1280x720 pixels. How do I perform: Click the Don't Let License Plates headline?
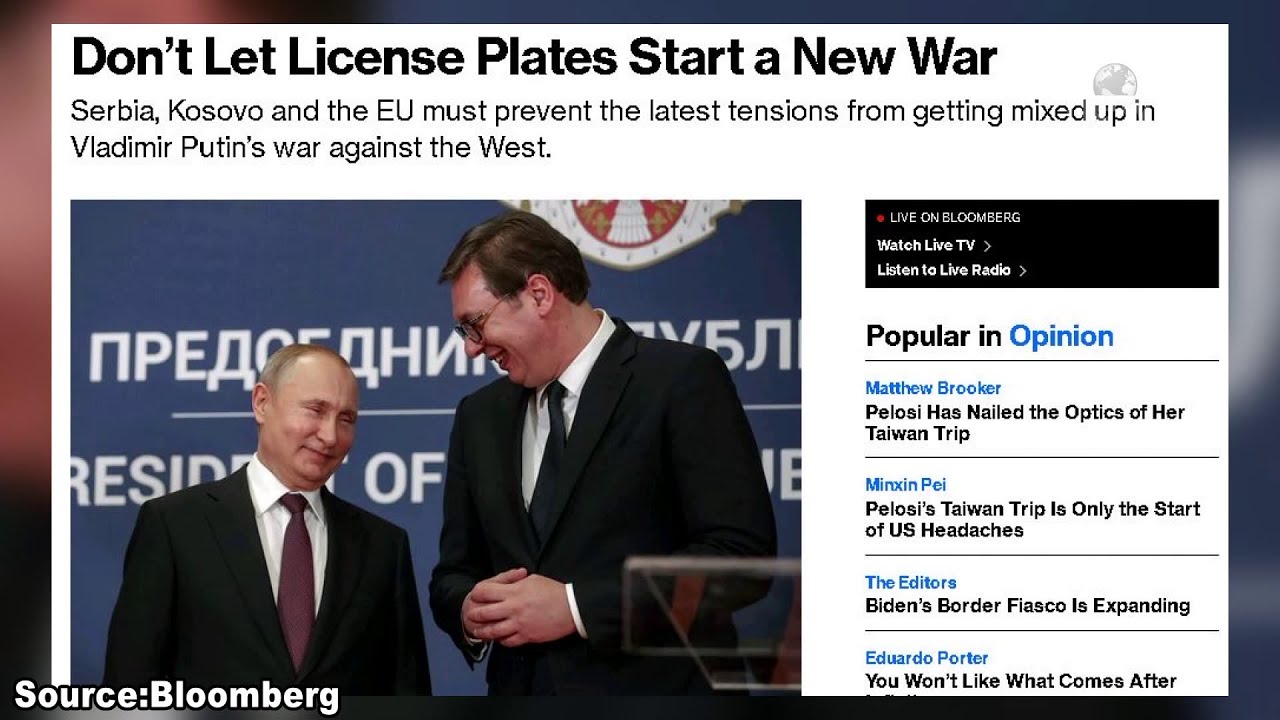[534, 58]
